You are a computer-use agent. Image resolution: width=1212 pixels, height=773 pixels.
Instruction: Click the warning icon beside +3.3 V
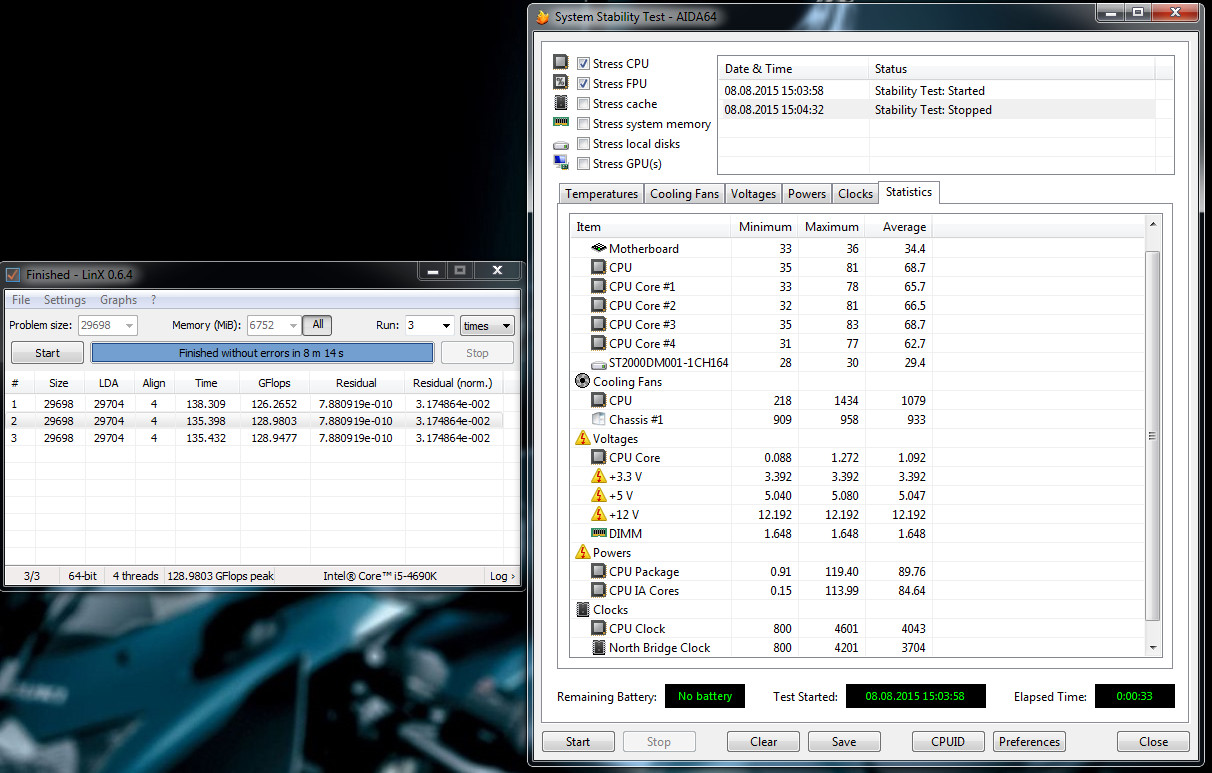(599, 476)
